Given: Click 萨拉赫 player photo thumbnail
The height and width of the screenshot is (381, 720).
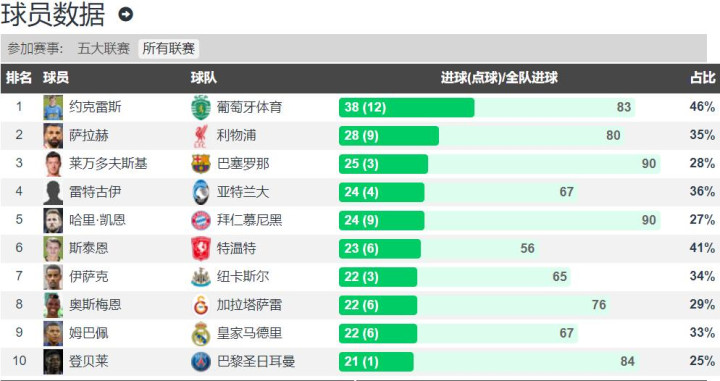Looking at the screenshot, I should pyautogui.click(x=53, y=135).
